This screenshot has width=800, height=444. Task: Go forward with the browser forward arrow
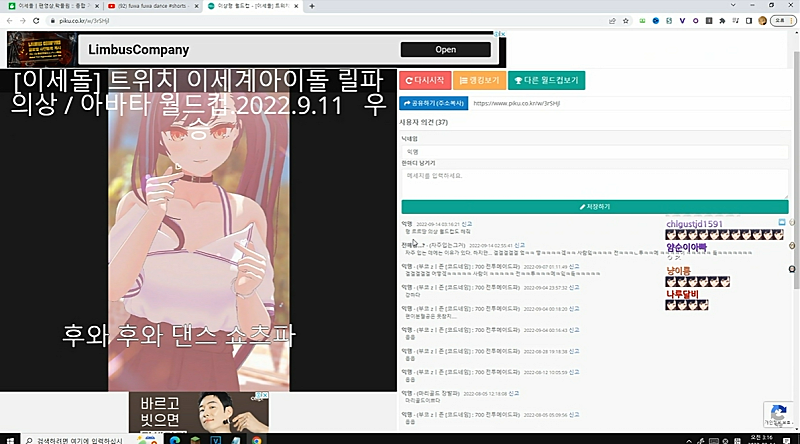pyautogui.click(x=22, y=21)
